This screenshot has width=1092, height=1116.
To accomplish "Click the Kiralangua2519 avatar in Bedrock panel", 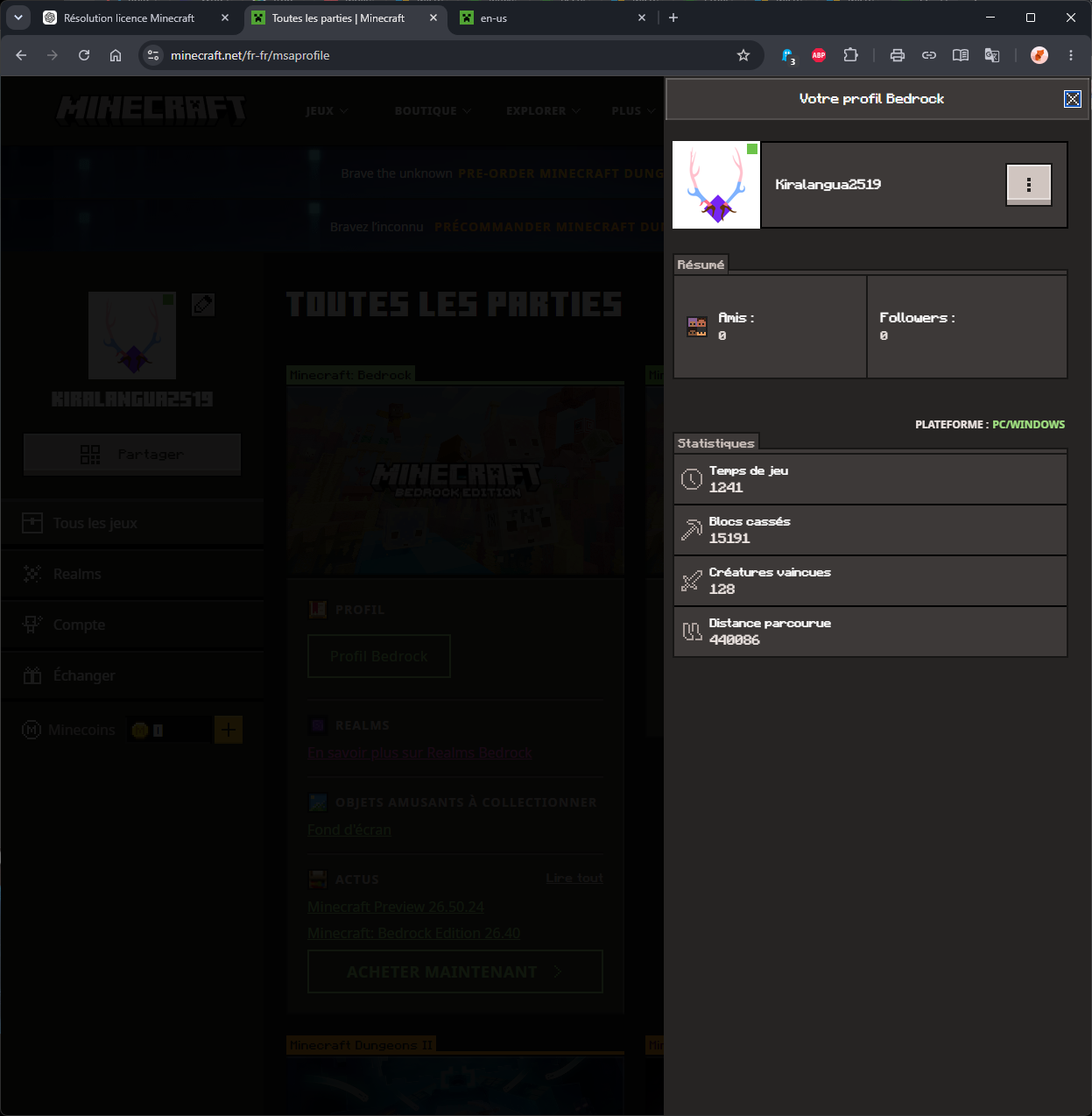I will [x=716, y=185].
